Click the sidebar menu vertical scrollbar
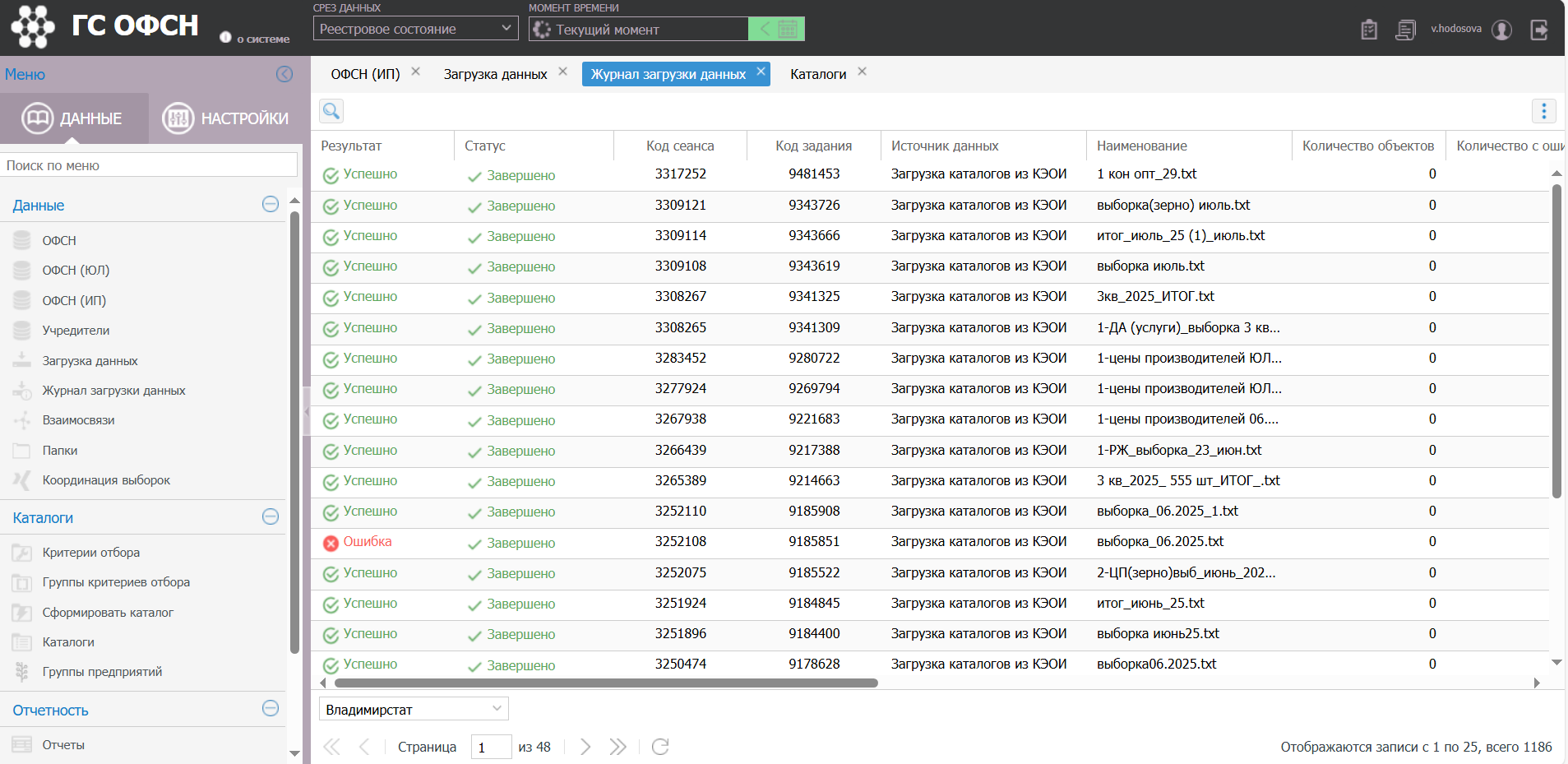Screen dimensions: 1568x764 pos(295,433)
